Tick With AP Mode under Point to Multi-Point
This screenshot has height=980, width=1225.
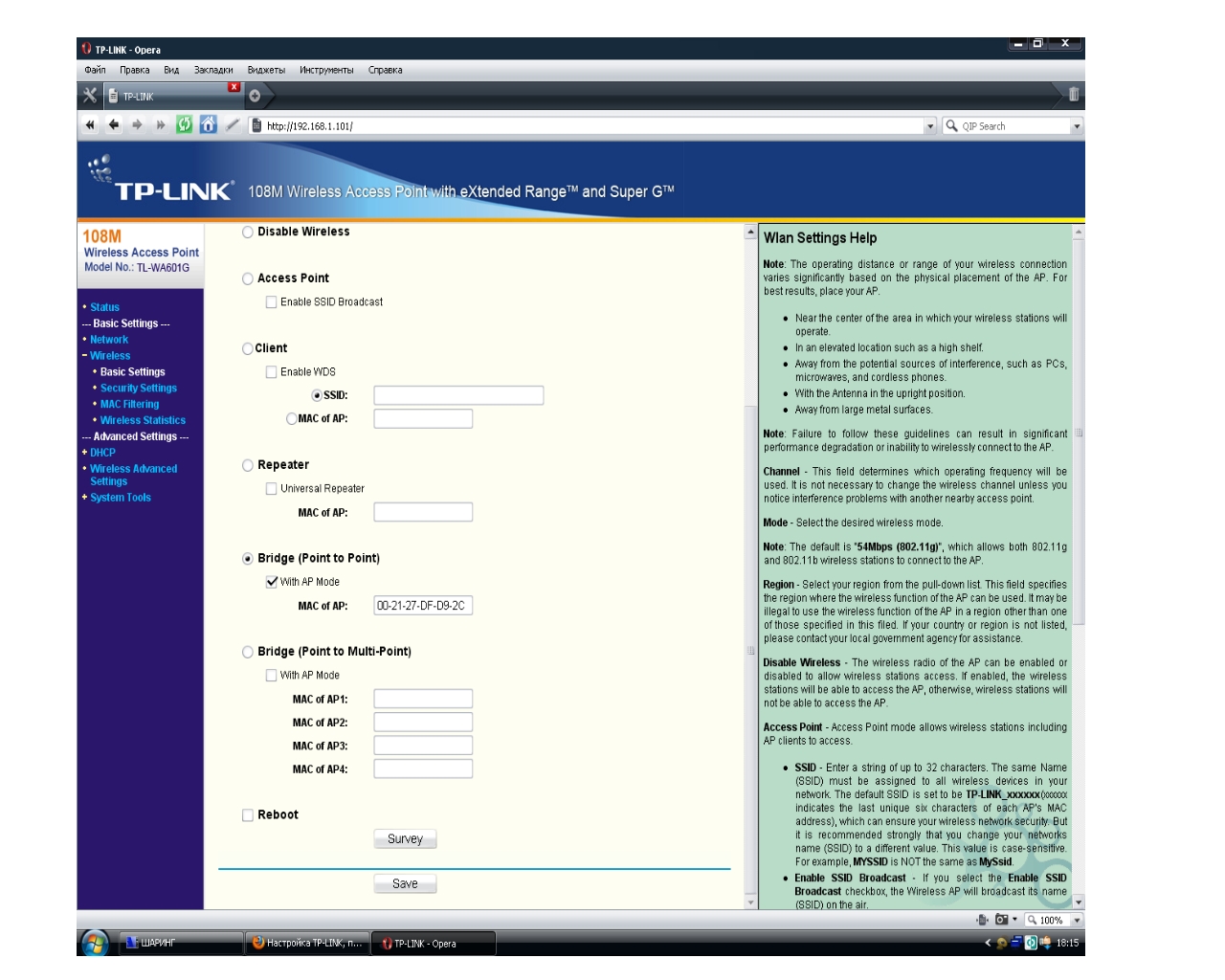point(271,676)
